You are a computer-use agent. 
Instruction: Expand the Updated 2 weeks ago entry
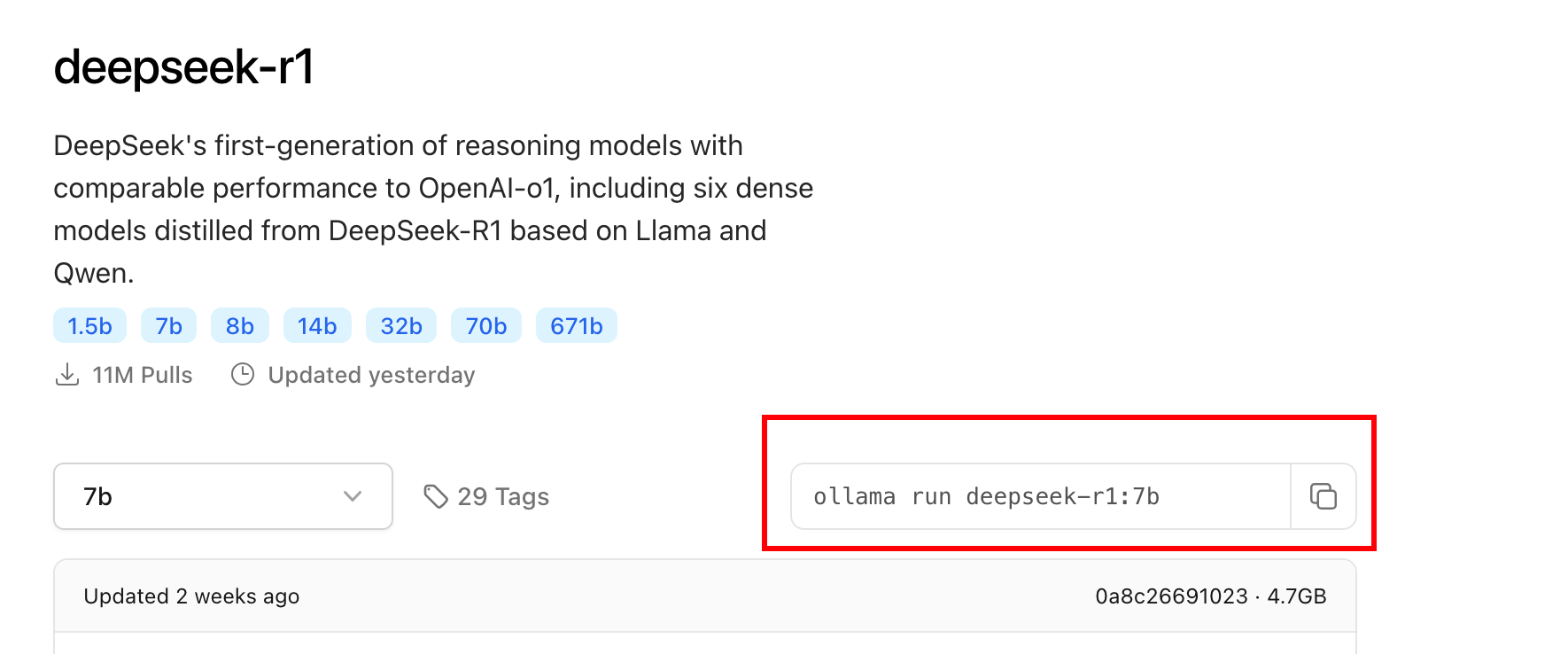(x=191, y=596)
